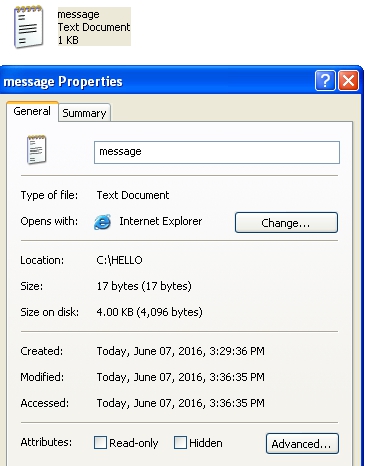Click the notepad icon inside Properties dialog
Image resolution: width=365 pixels, height=466 pixels.
tap(36, 150)
